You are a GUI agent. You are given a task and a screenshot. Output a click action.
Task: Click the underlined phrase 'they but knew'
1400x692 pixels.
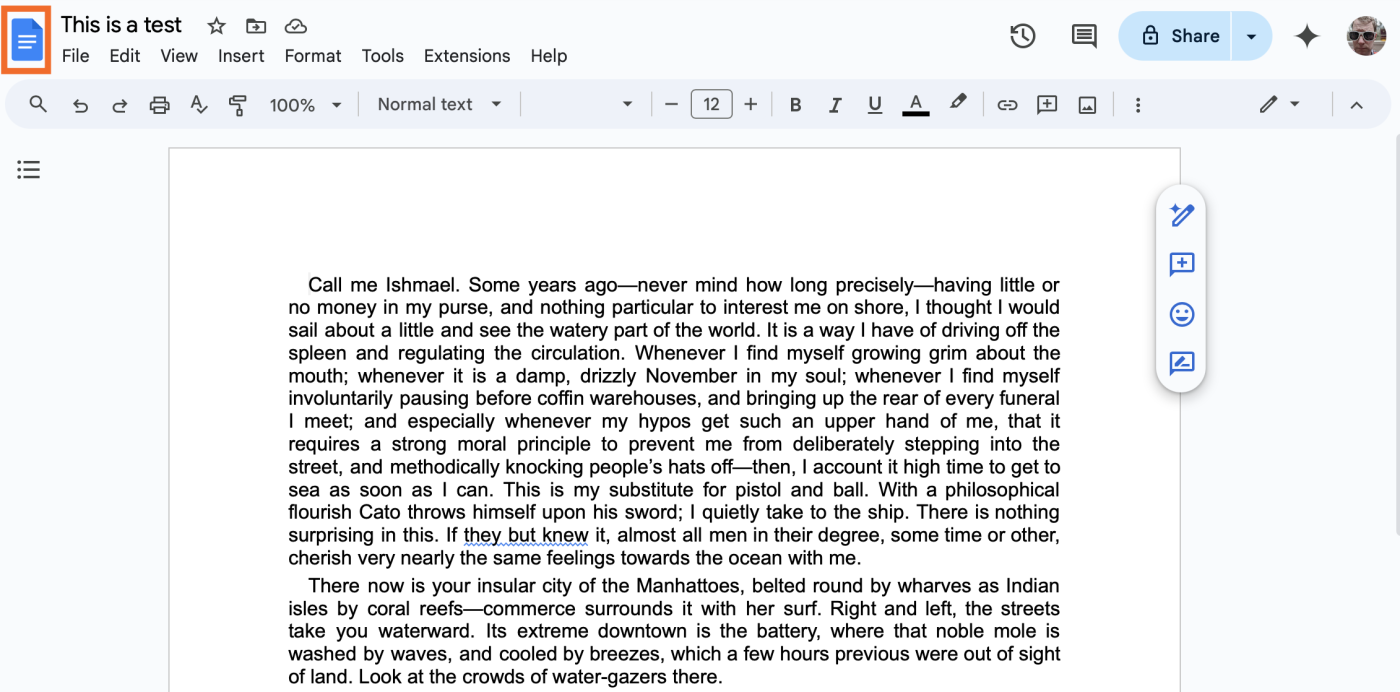(526, 535)
